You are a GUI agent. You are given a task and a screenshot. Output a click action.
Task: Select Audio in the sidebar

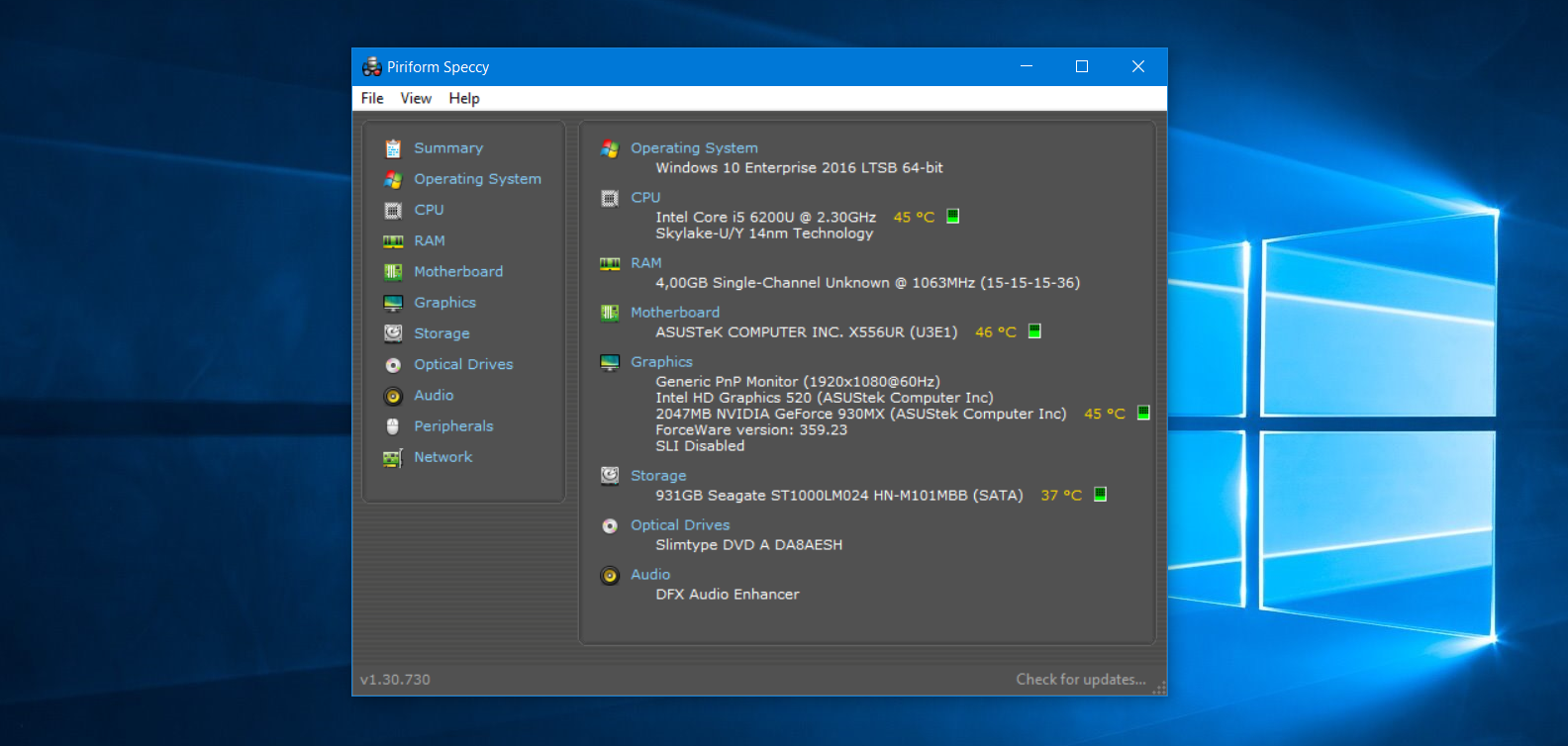434,395
